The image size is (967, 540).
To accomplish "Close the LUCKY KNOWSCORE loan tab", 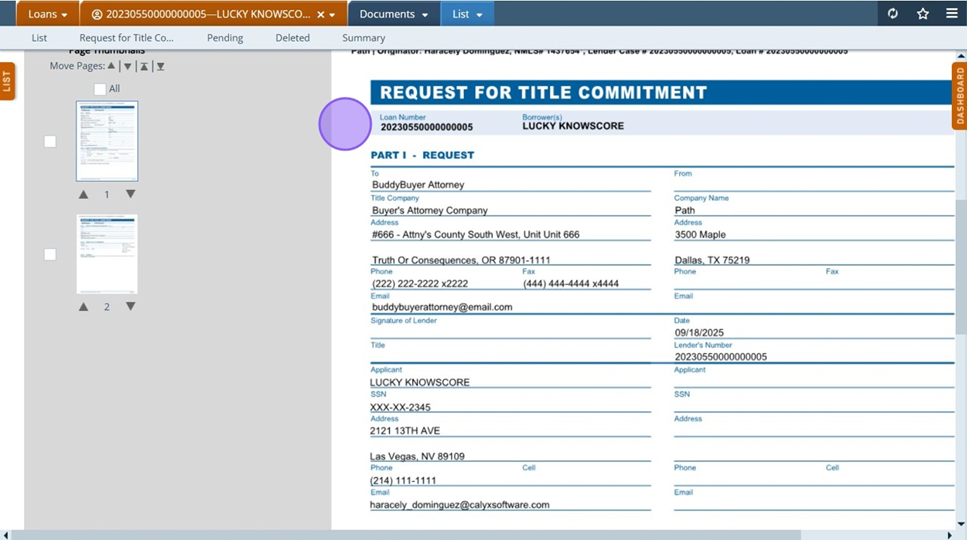I will 320,15.
